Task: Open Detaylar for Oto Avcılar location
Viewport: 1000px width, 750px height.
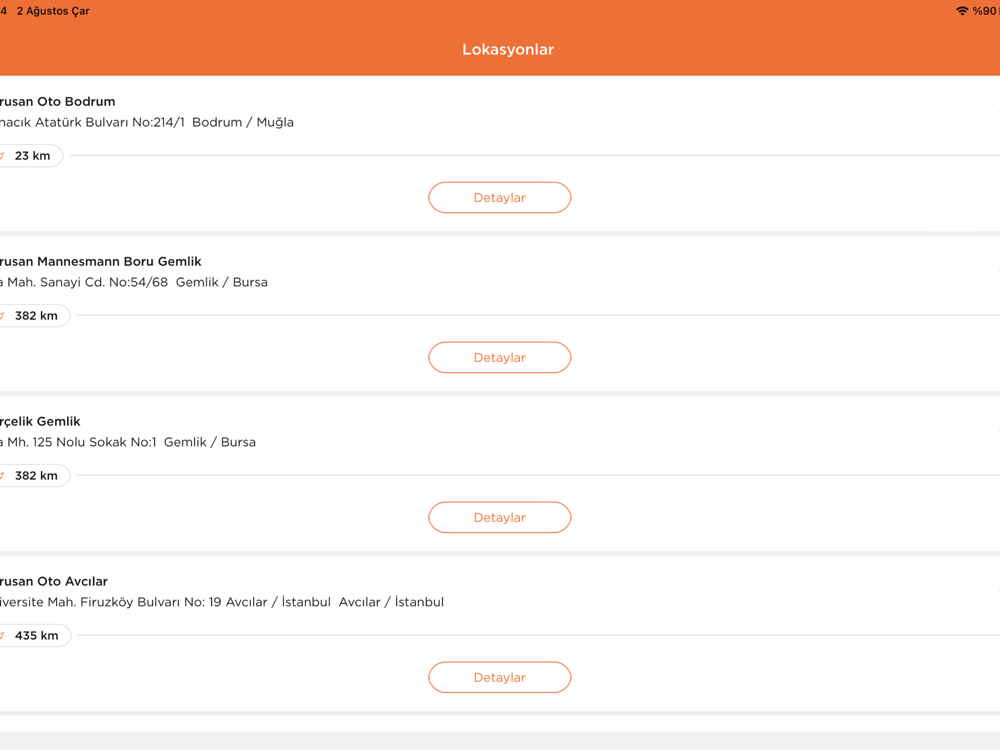Action: tap(499, 678)
